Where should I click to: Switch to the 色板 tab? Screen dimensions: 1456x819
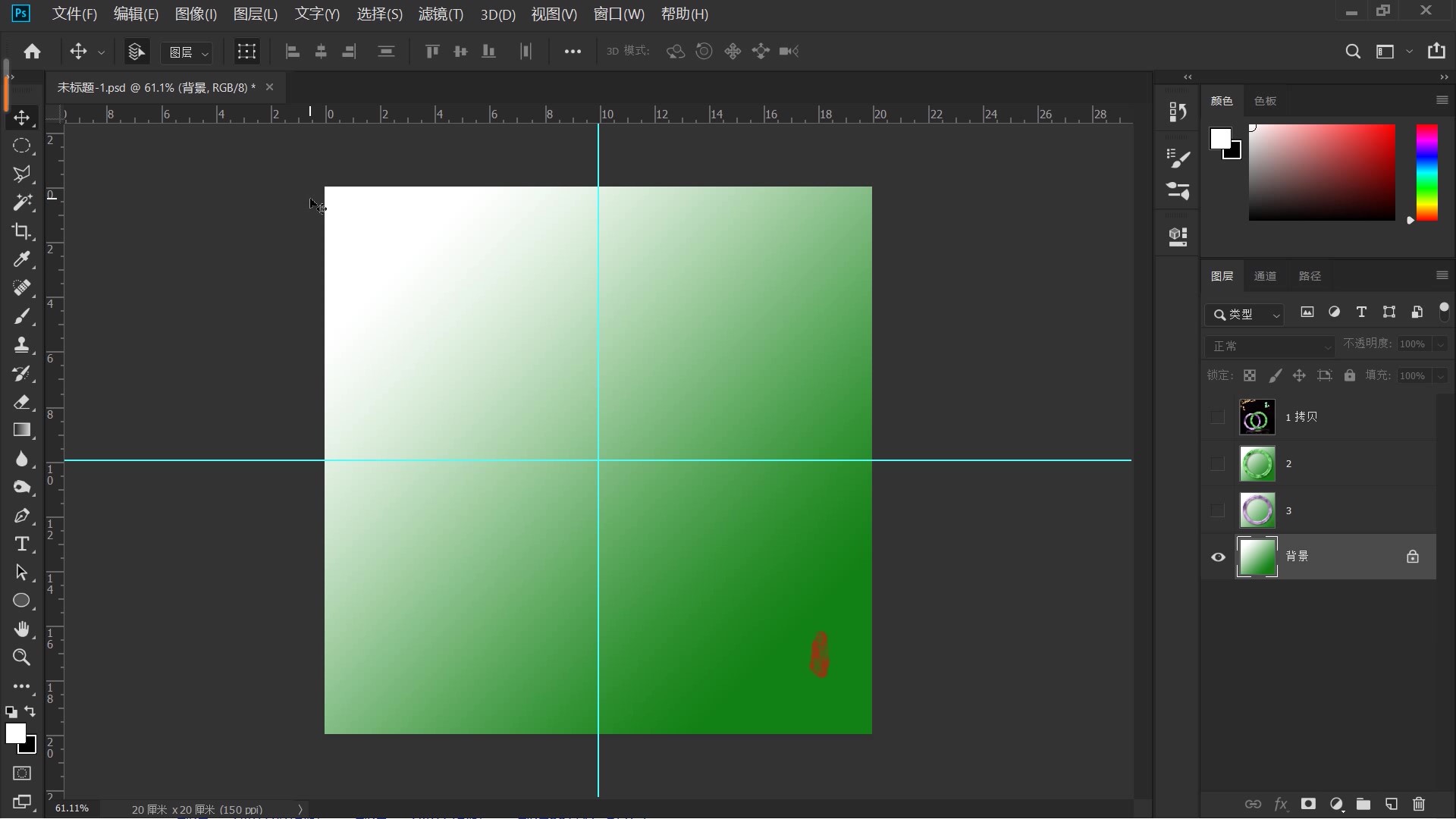click(1265, 101)
